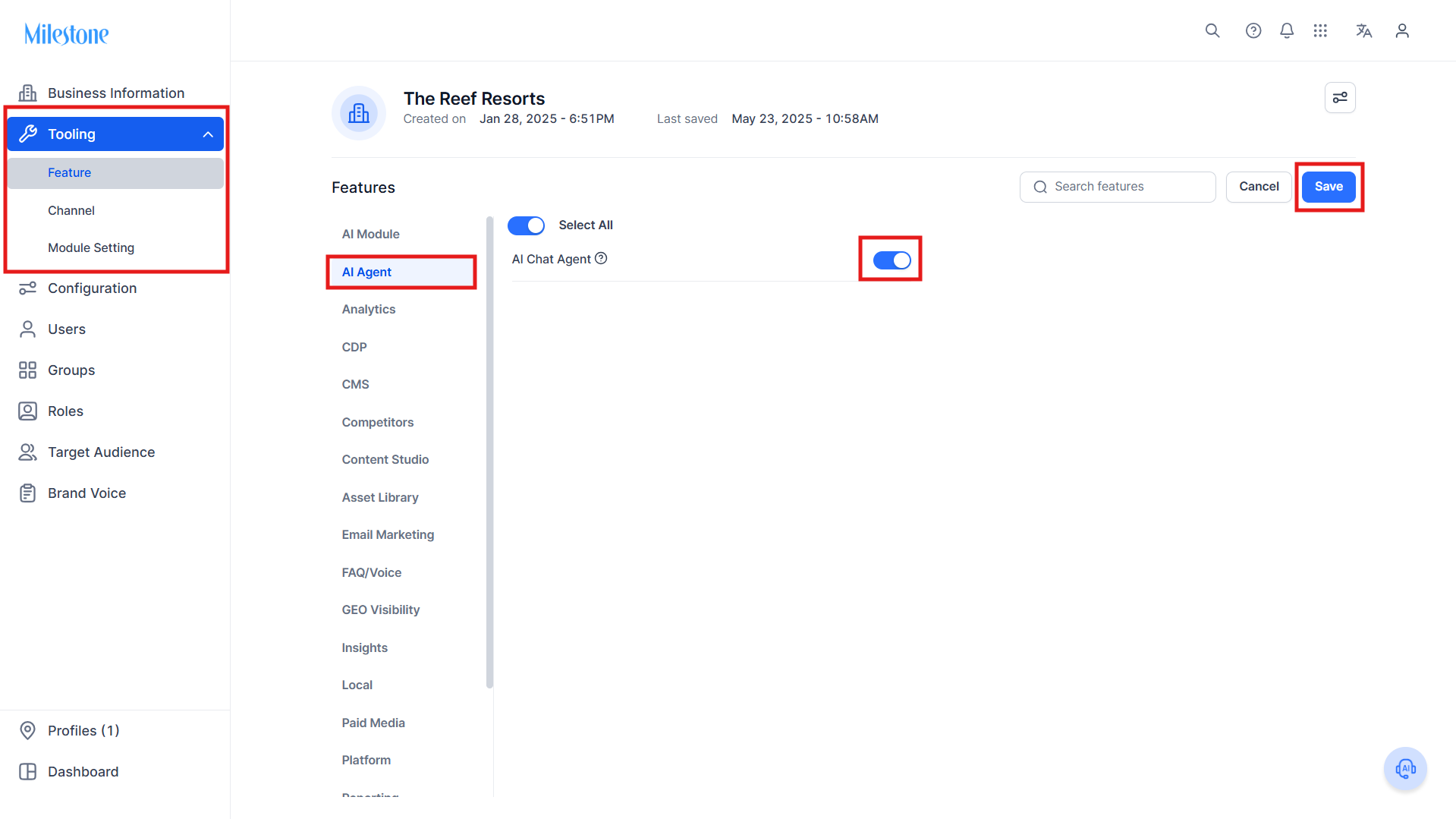This screenshot has width=1456, height=819.
Task: Click the Business Information building icon
Action: (27, 93)
